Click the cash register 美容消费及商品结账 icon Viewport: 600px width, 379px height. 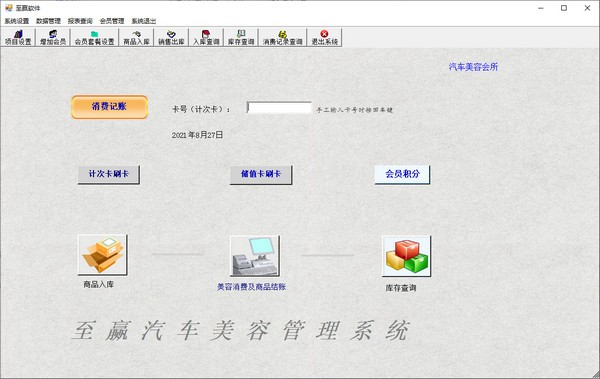[x=254, y=256]
